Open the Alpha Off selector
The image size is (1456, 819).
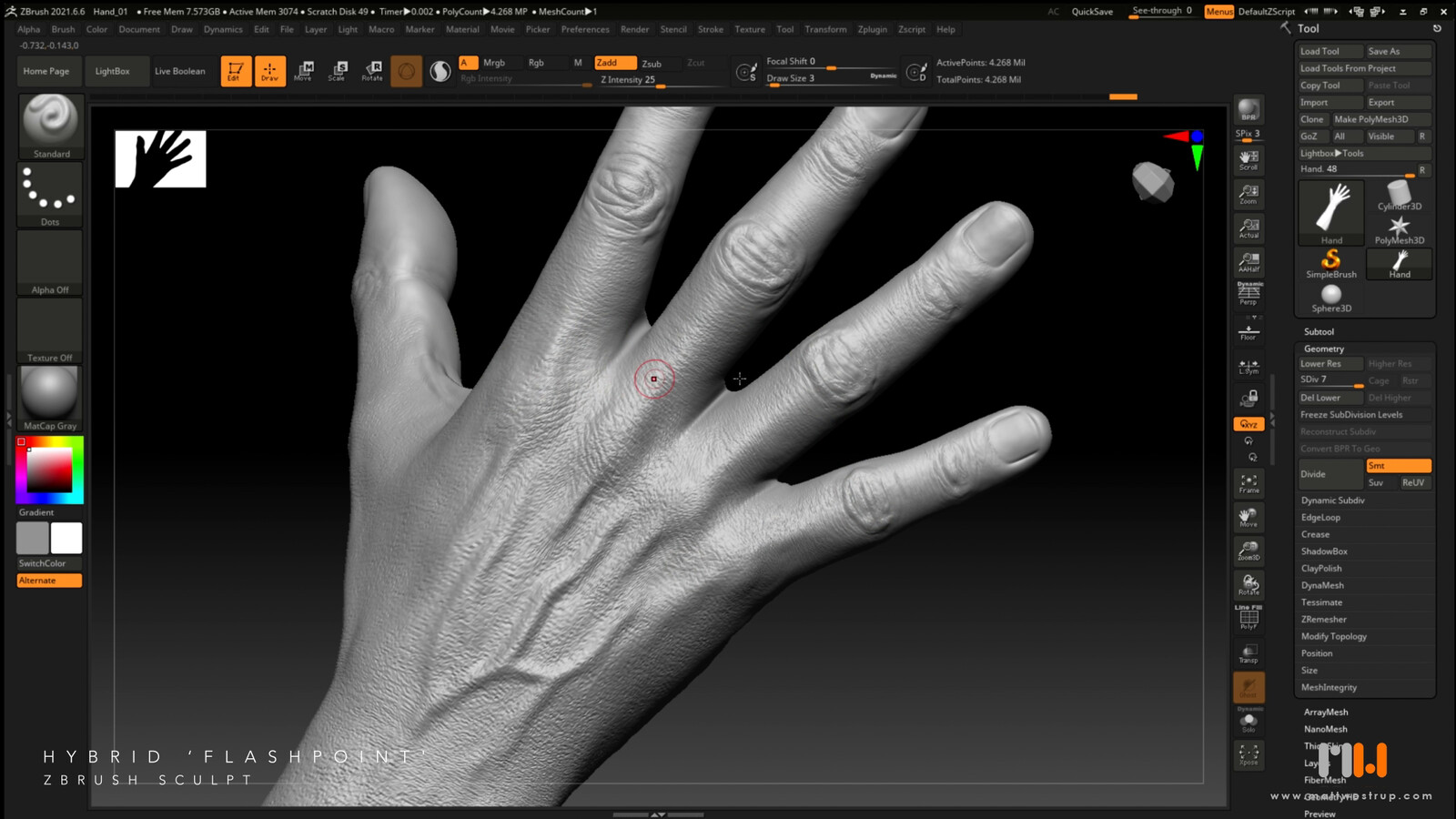coord(50,262)
